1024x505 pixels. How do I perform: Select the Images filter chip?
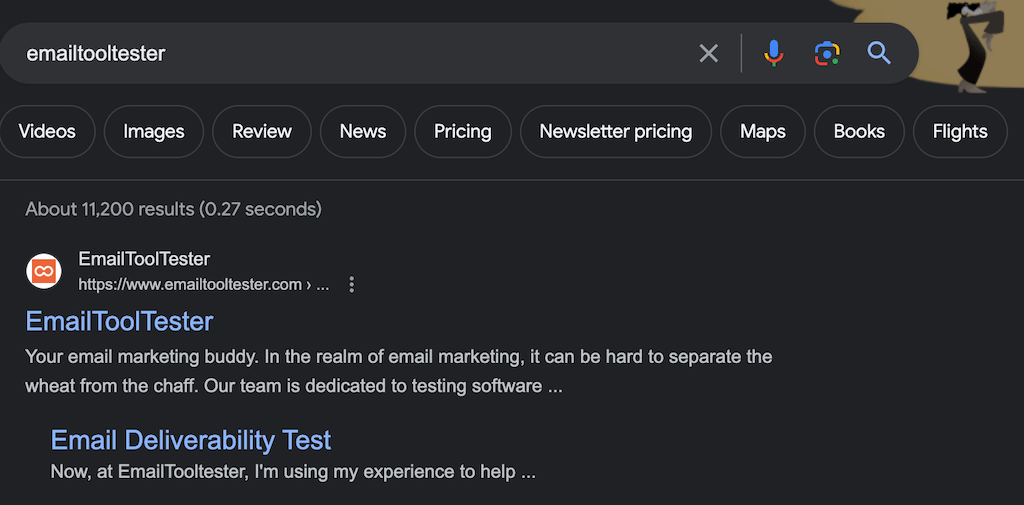tap(153, 131)
